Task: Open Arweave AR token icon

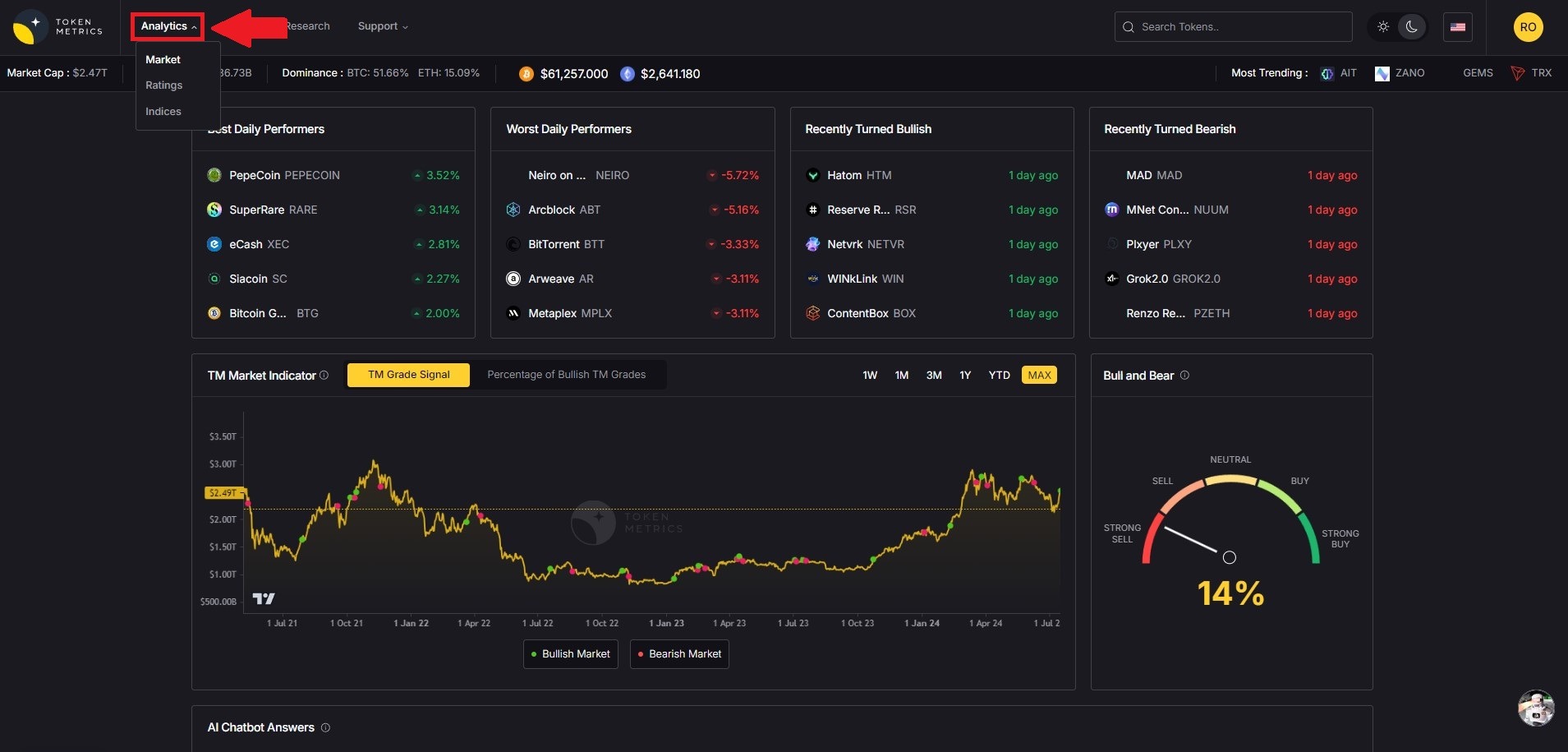Action: point(513,279)
